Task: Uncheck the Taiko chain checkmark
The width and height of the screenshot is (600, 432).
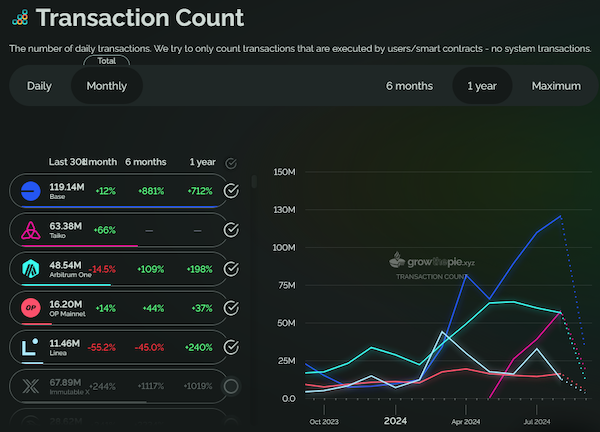Action: point(231,230)
